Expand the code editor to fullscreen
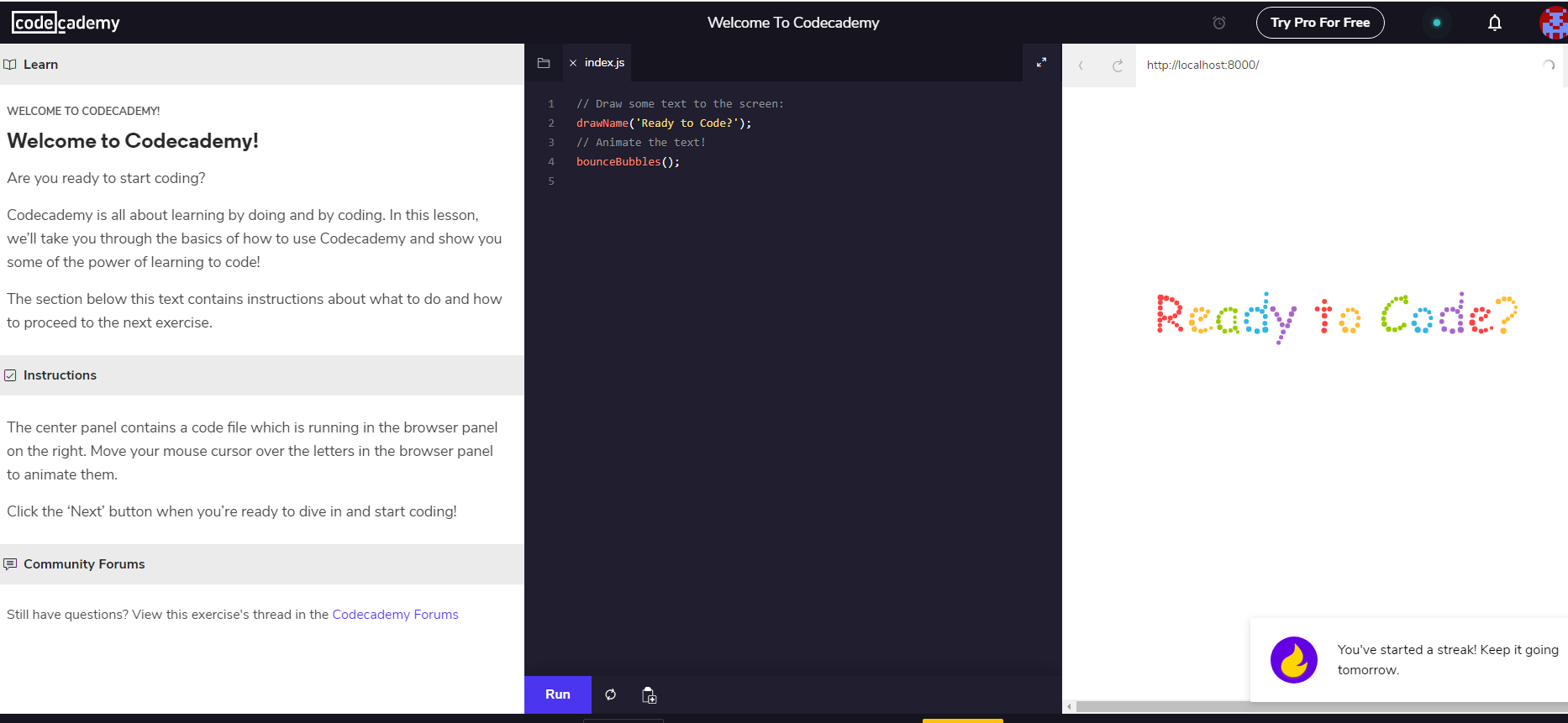Image resolution: width=1568 pixels, height=723 pixels. coord(1042,62)
